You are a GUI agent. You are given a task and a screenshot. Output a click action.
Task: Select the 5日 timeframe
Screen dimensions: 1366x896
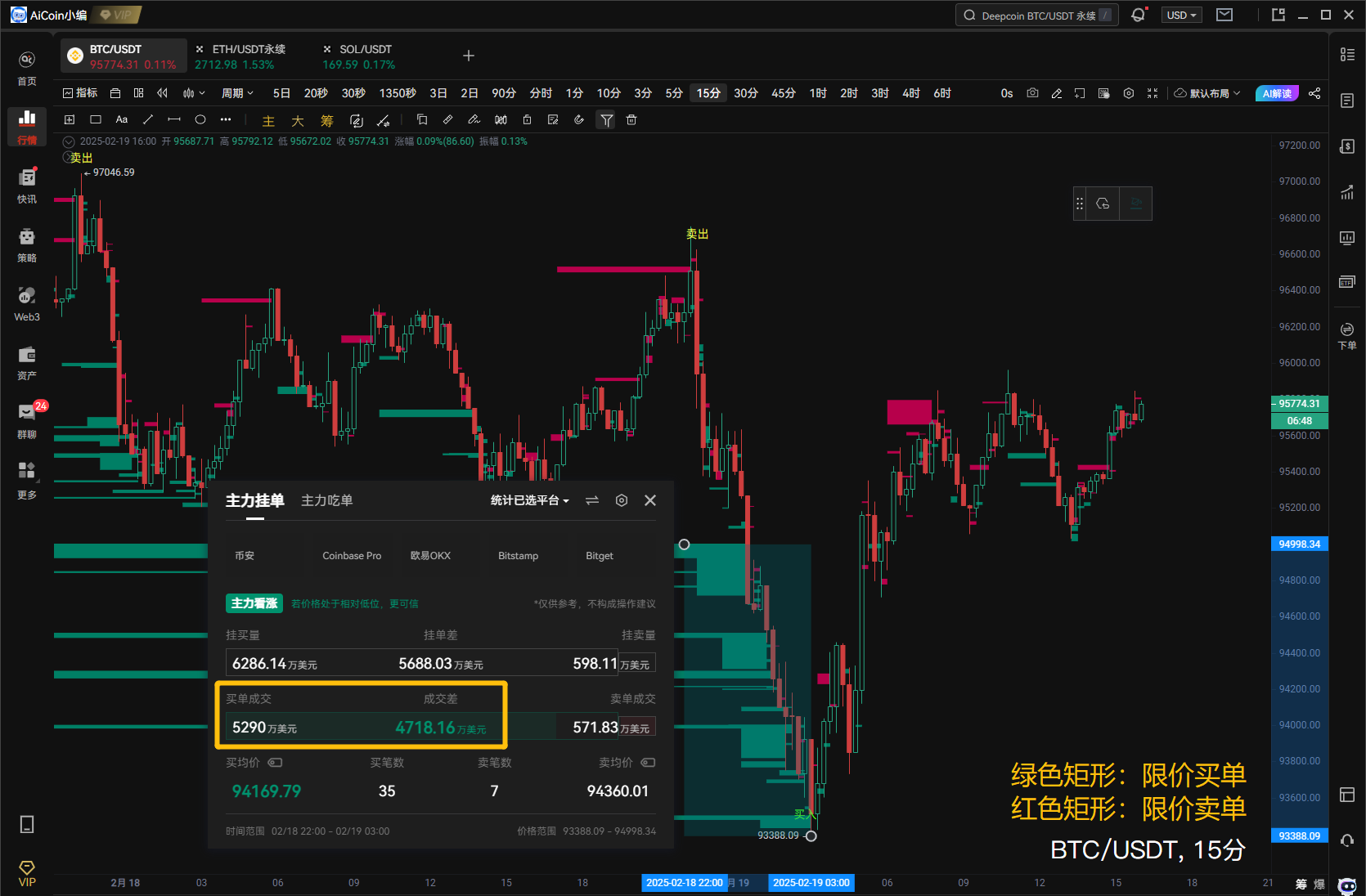(x=281, y=93)
